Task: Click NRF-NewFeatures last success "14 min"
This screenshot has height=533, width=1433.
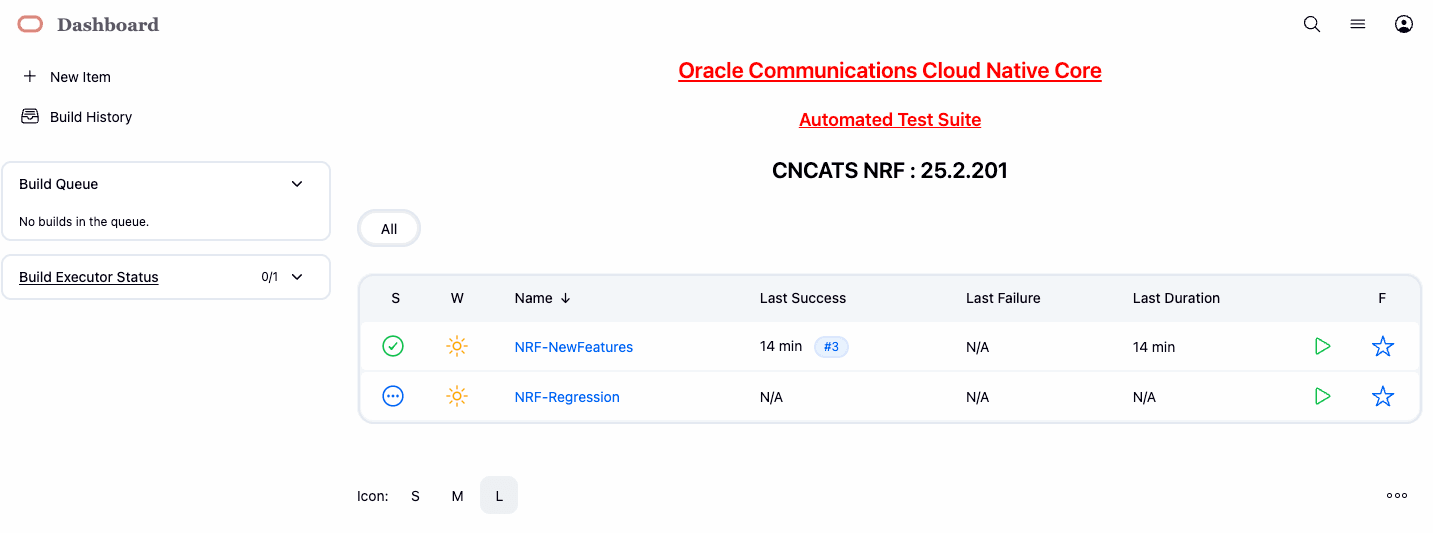Action: [x=781, y=347]
